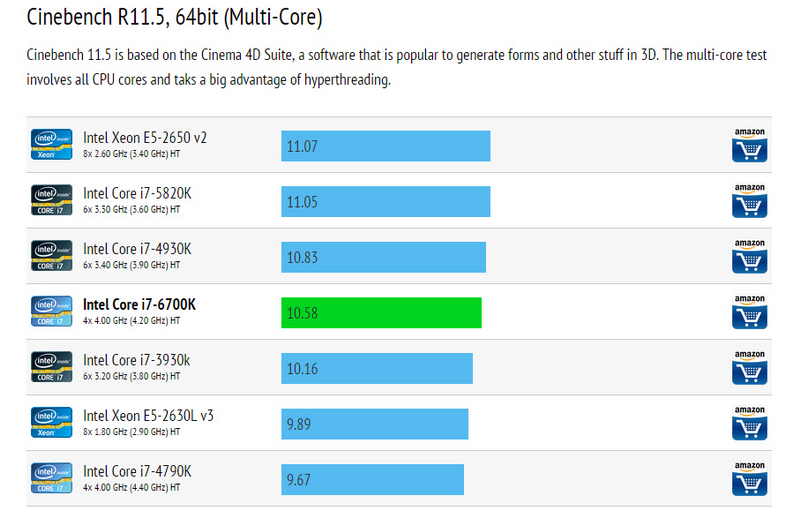
Task: Select the Intel Core i7-4930K name
Action: pos(137,248)
